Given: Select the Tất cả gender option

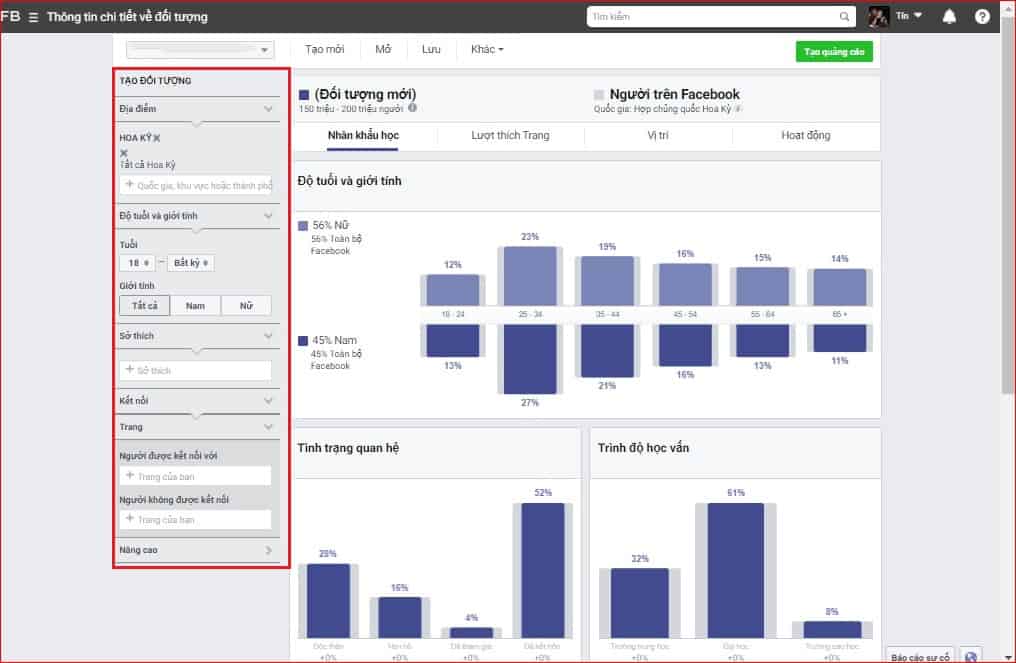Looking at the screenshot, I should coord(145,306).
